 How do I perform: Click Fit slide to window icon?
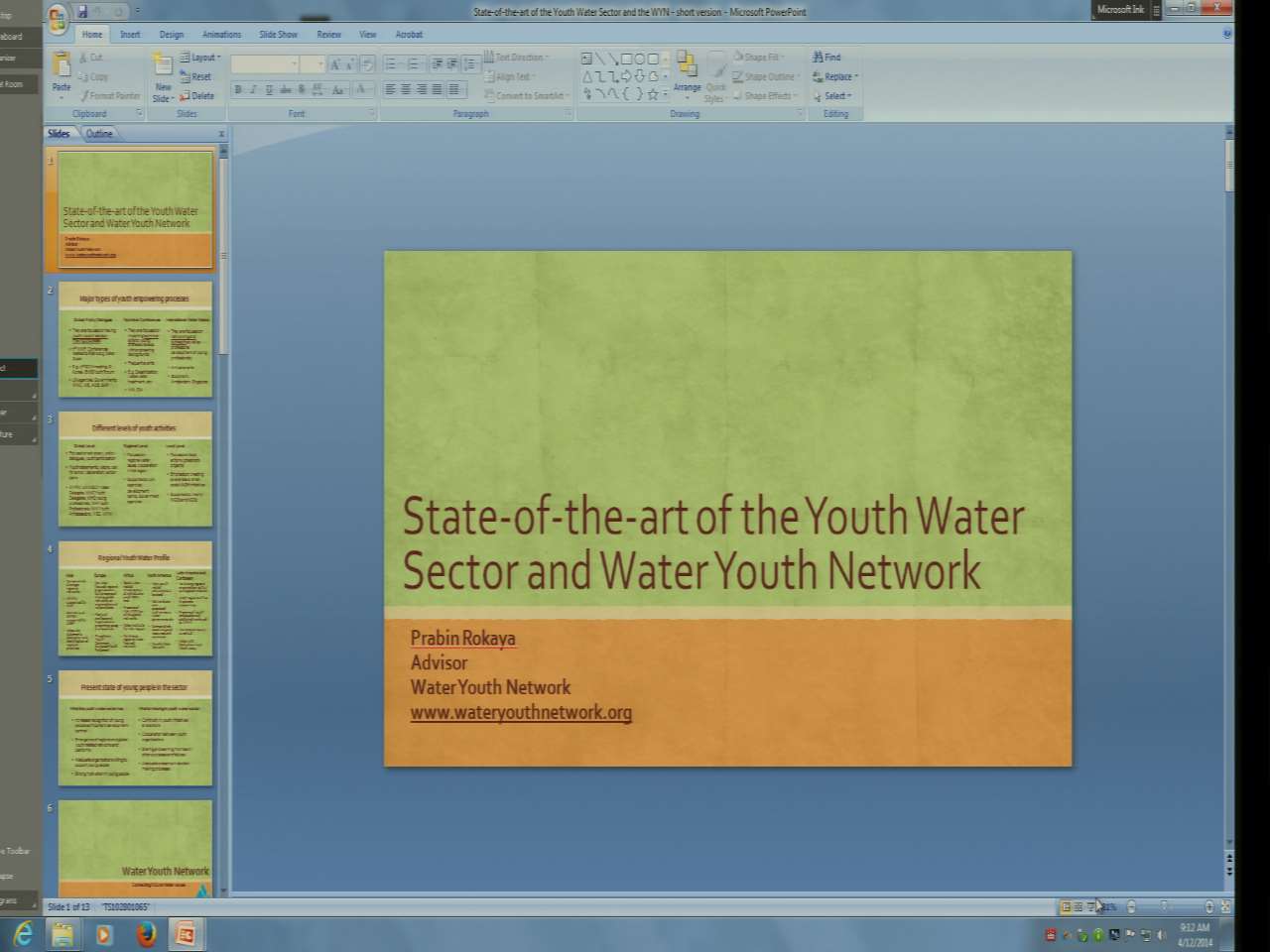click(x=1225, y=906)
